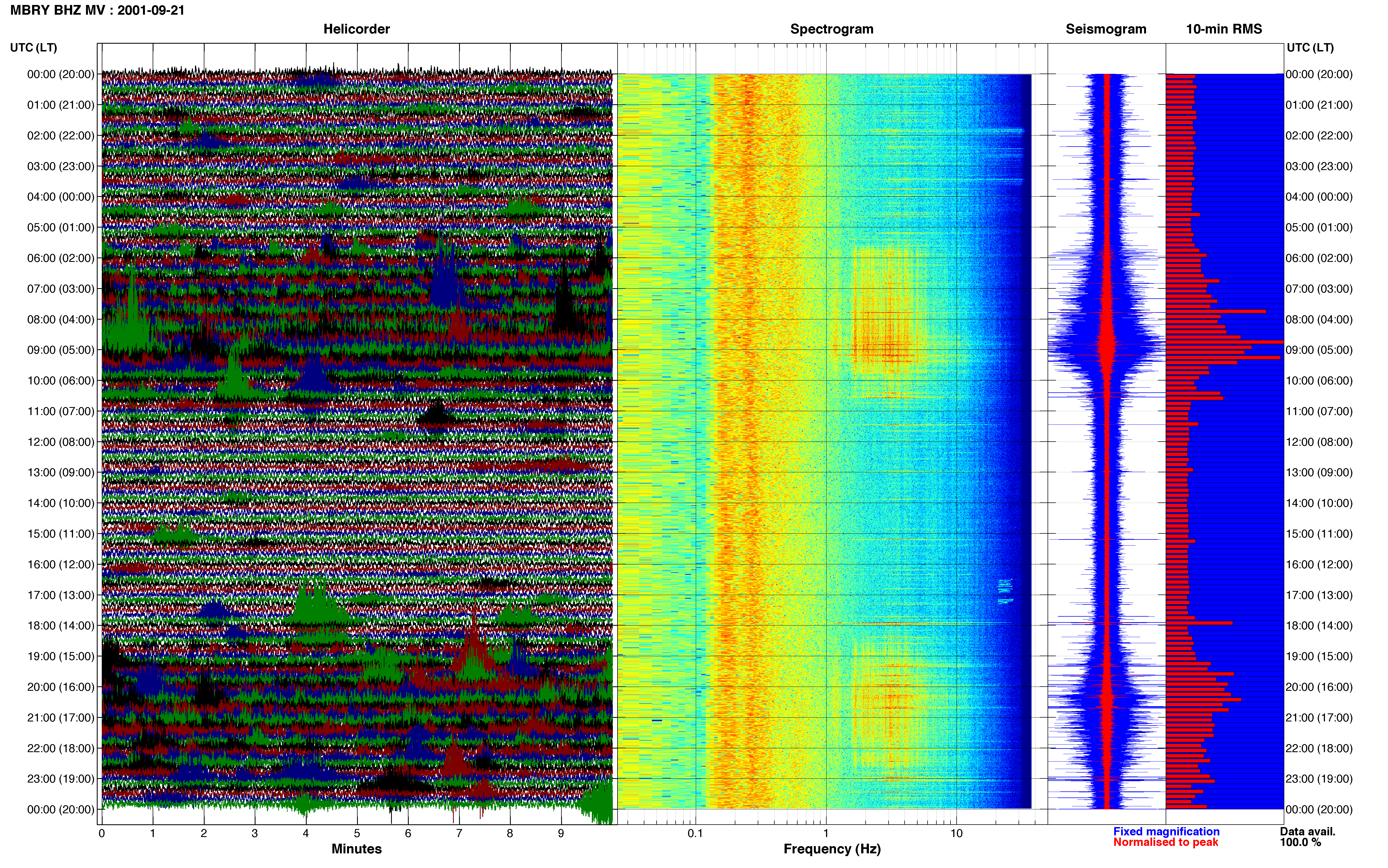Click right-side time label '18:00 (14:00)'
This screenshot has width=1388, height=868.
[x=1319, y=626]
